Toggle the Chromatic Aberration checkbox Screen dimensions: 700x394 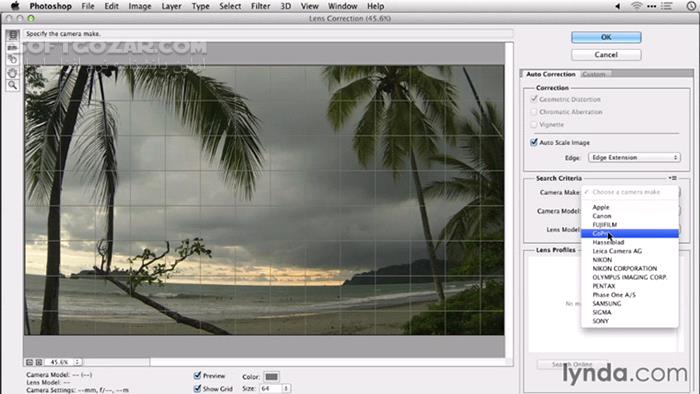tap(534, 112)
